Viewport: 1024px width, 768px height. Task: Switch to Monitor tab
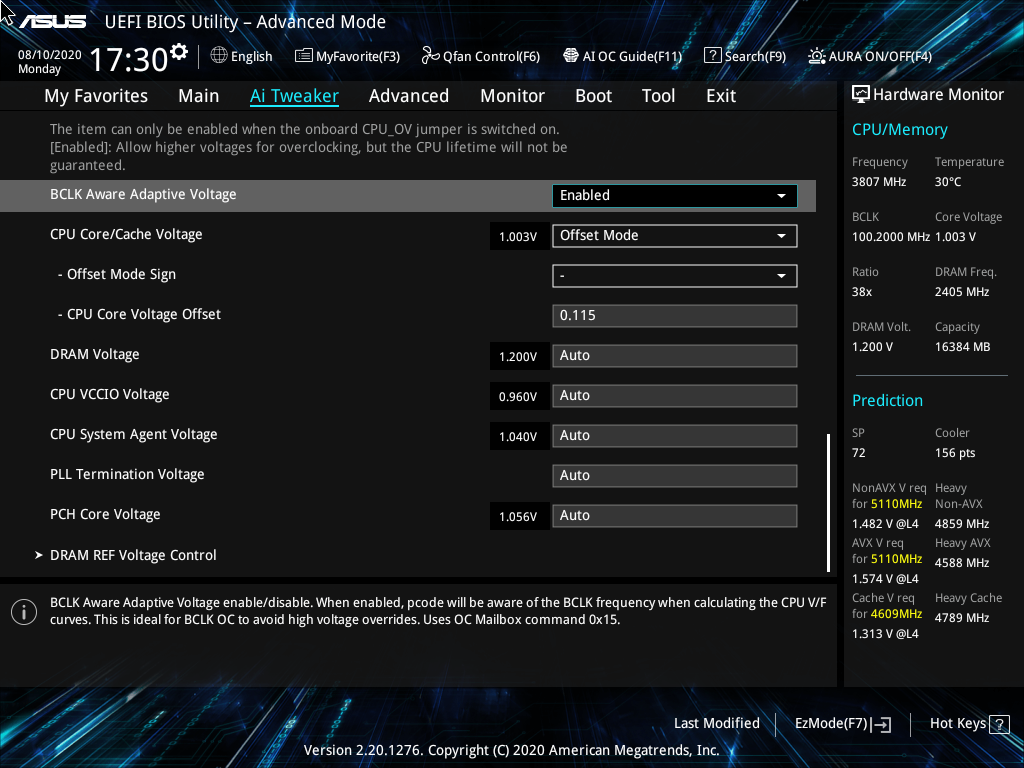[x=513, y=96]
